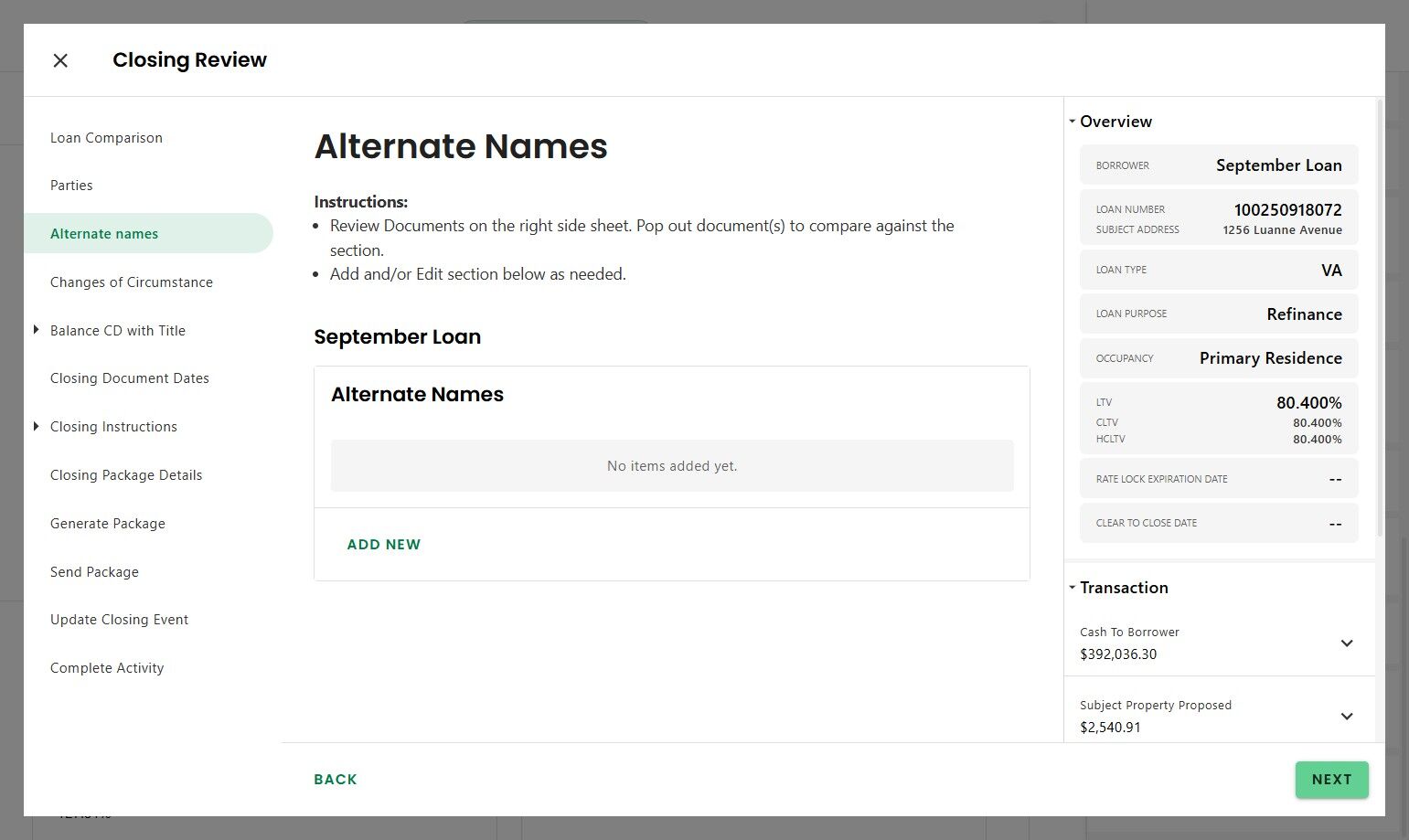Viewport: 1409px width, 840px height.
Task: Jump to Complete Activity step
Action: (107, 668)
